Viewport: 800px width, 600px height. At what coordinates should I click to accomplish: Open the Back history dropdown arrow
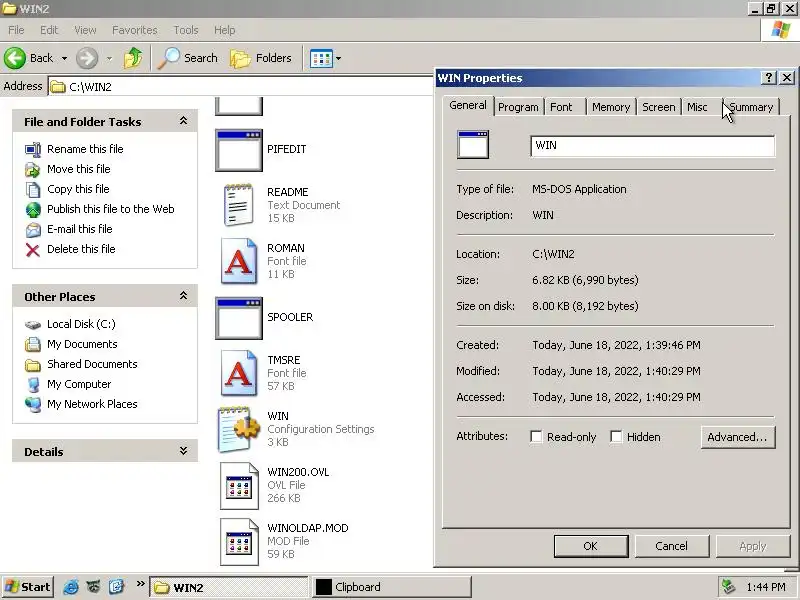64,58
